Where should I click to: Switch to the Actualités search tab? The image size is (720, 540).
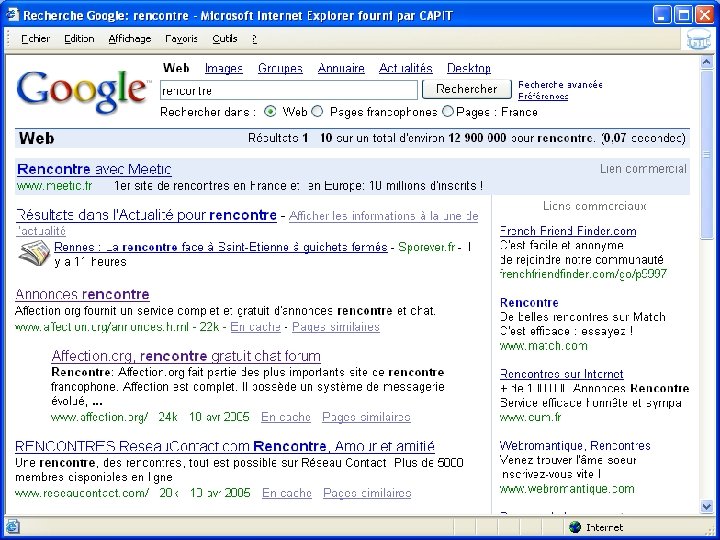[405, 68]
